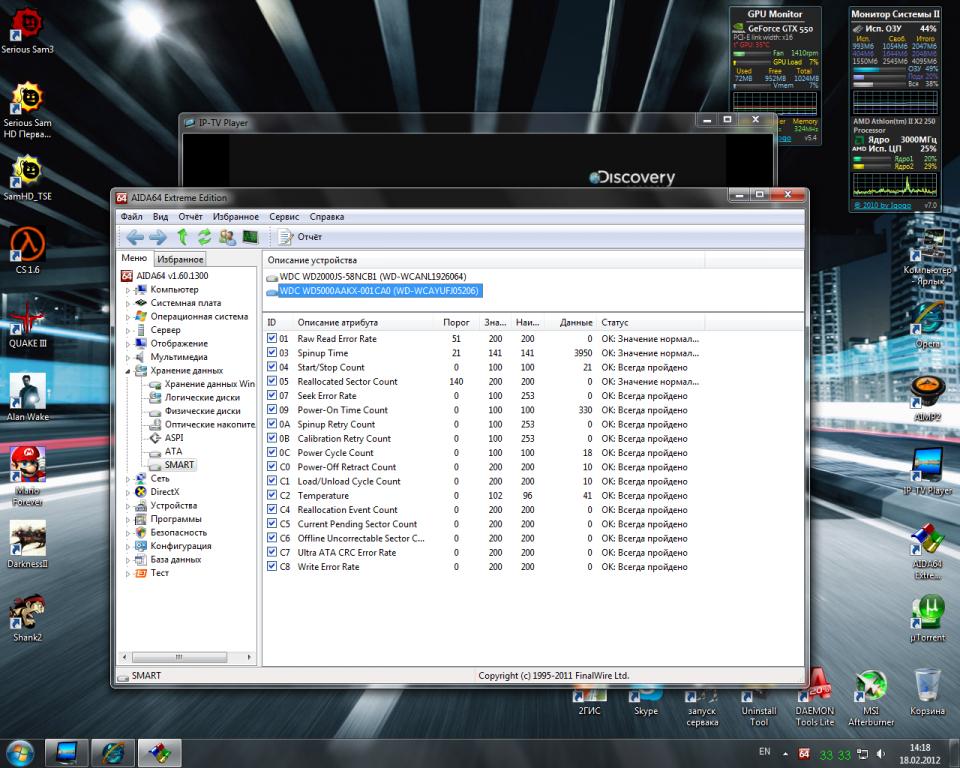Open Отчёт menu in menu bar
This screenshot has height=768, width=960.
point(190,217)
